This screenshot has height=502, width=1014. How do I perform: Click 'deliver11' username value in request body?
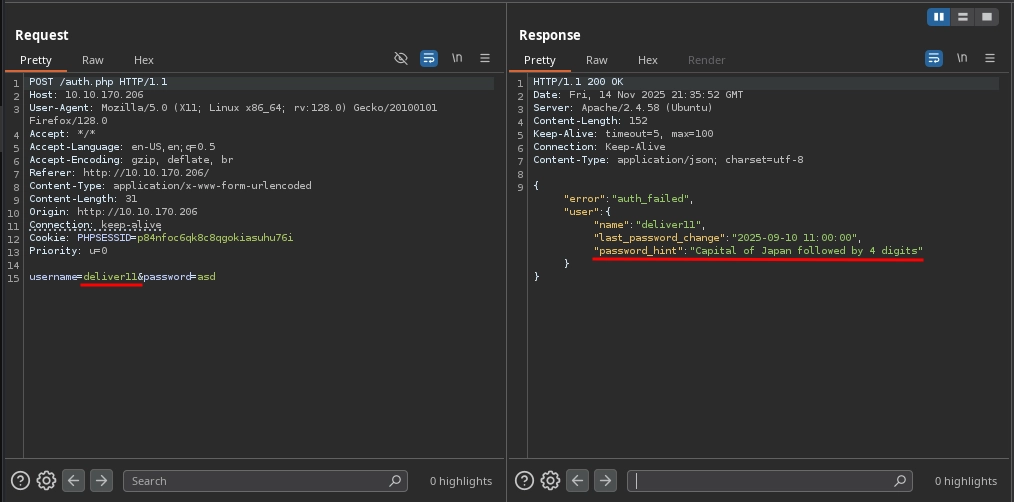point(110,277)
